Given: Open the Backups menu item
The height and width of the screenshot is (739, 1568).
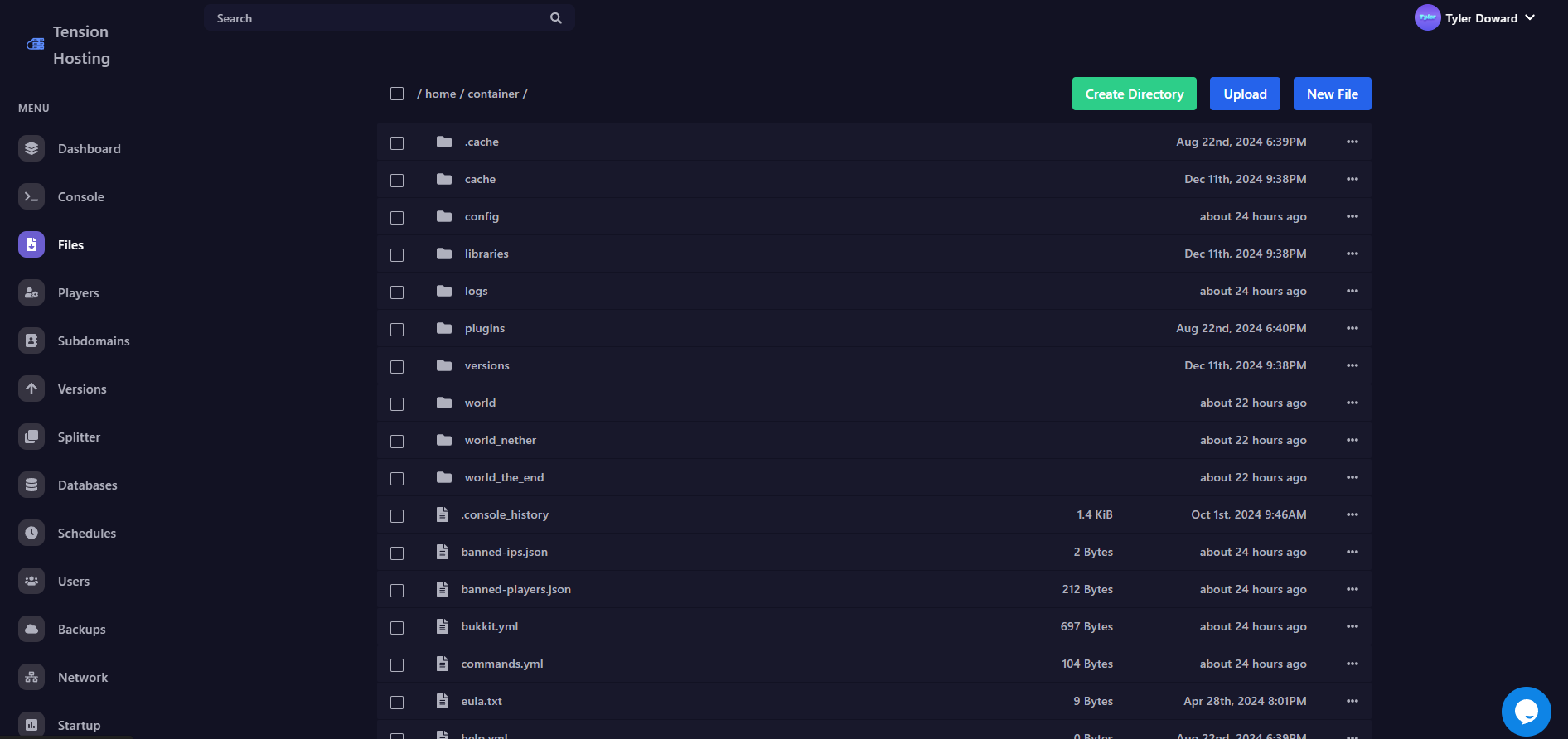Looking at the screenshot, I should [x=82, y=629].
